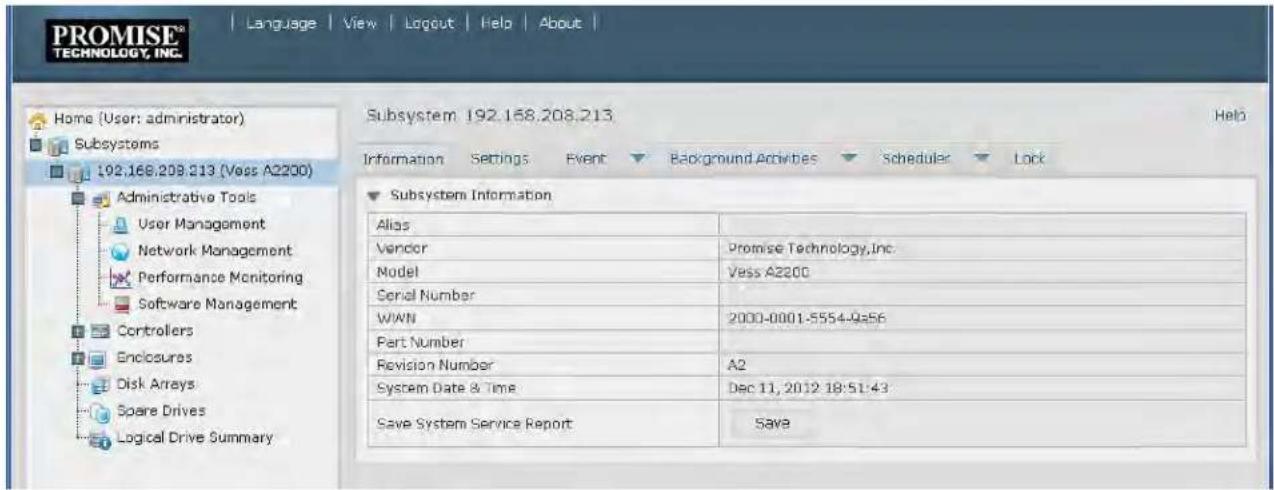1274x490 pixels.
Task: Open the Scheduler tab
Action: (916, 159)
